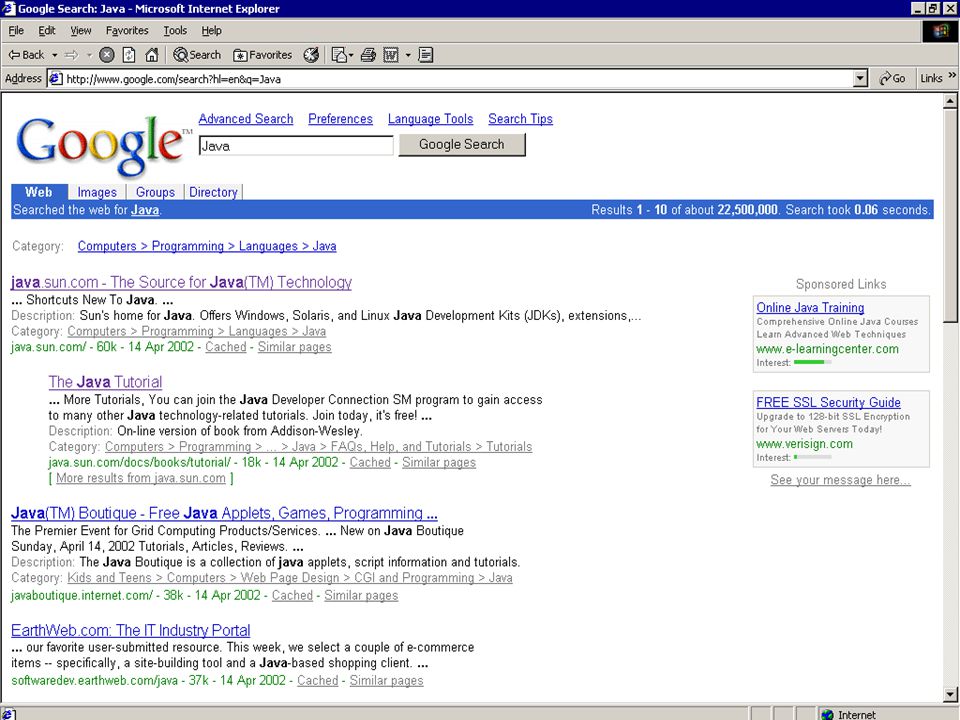This screenshot has height=720, width=960.
Task: Click the Discuss icon in the toolbar
Action: 426,55
